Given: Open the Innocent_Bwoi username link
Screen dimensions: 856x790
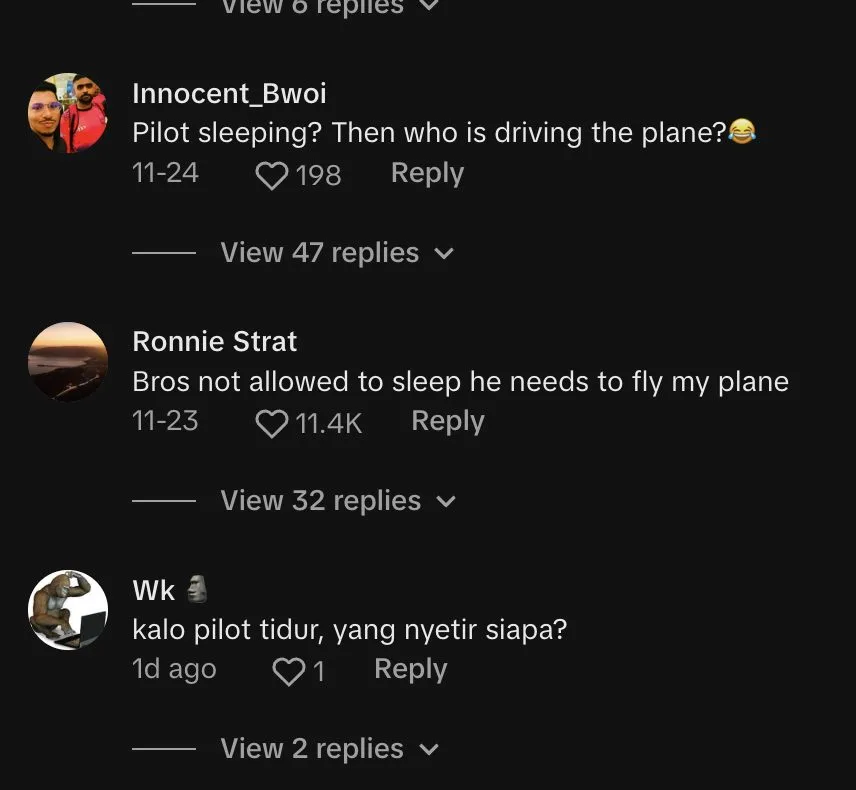Looking at the screenshot, I should [229, 94].
